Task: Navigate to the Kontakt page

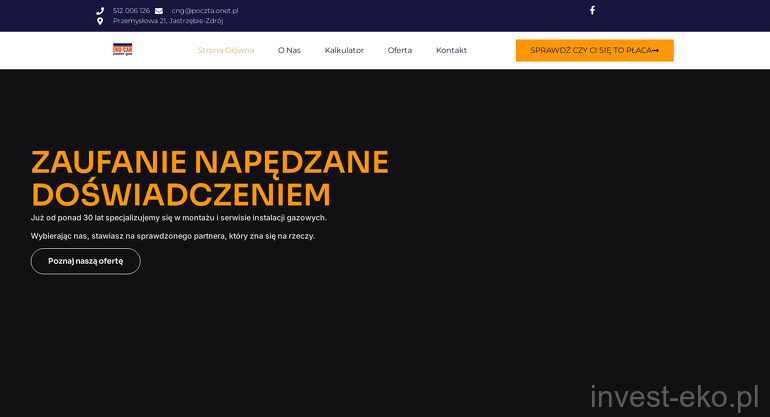Action: [451, 50]
